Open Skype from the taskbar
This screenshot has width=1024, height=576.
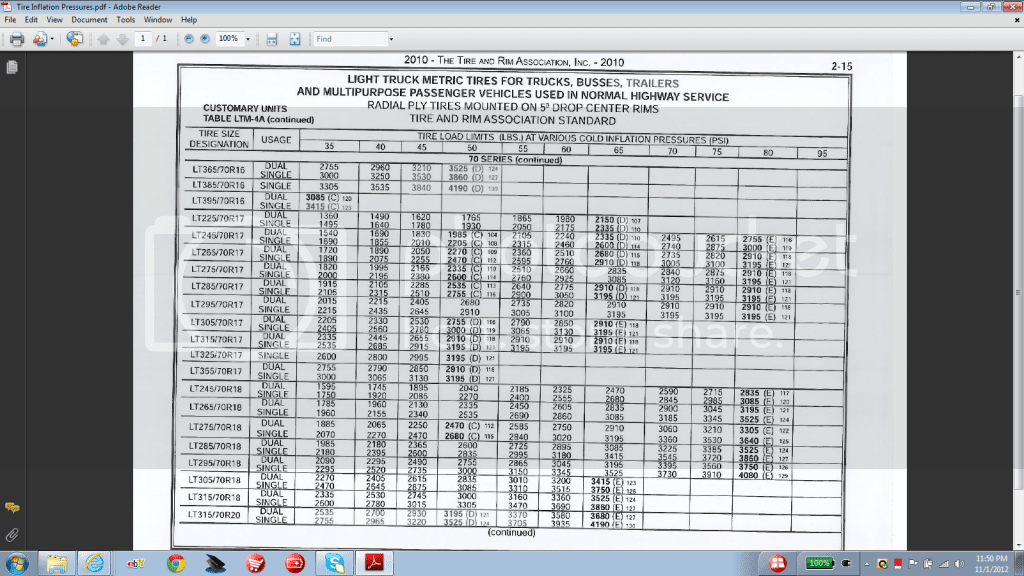(334, 564)
